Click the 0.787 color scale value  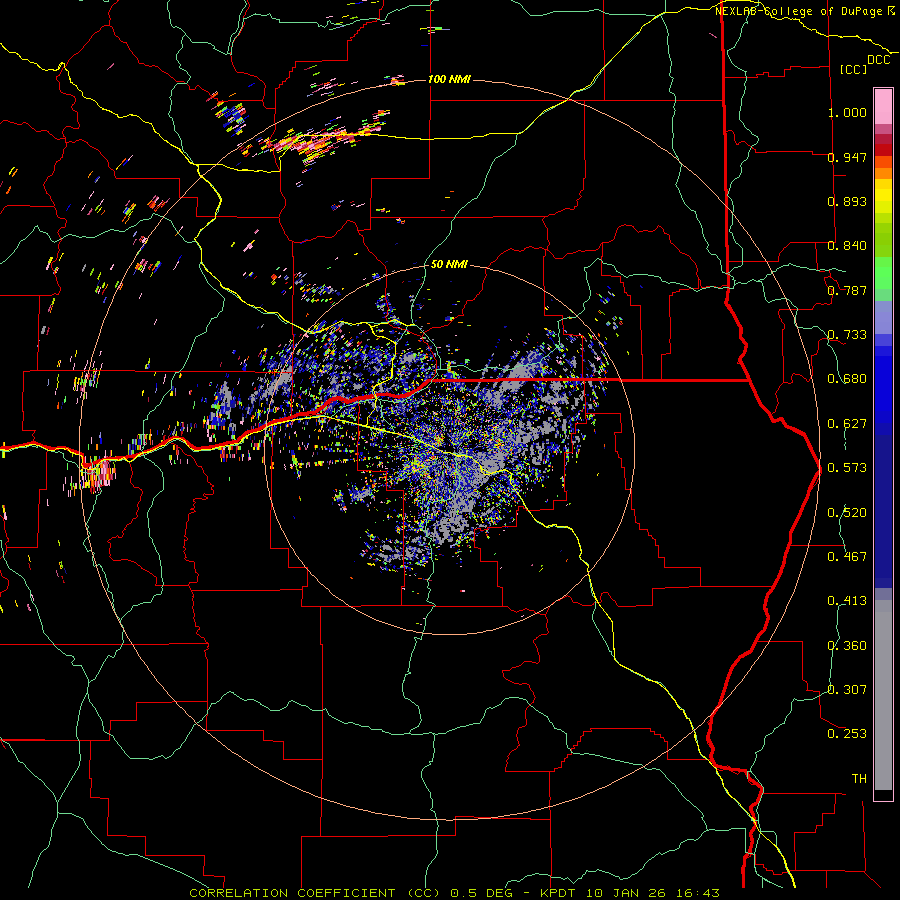point(847,290)
